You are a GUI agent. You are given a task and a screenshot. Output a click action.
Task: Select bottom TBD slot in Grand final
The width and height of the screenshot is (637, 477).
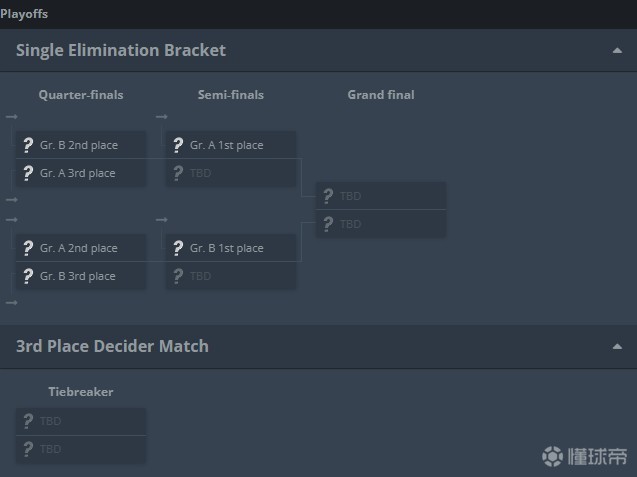(x=381, y=224)
